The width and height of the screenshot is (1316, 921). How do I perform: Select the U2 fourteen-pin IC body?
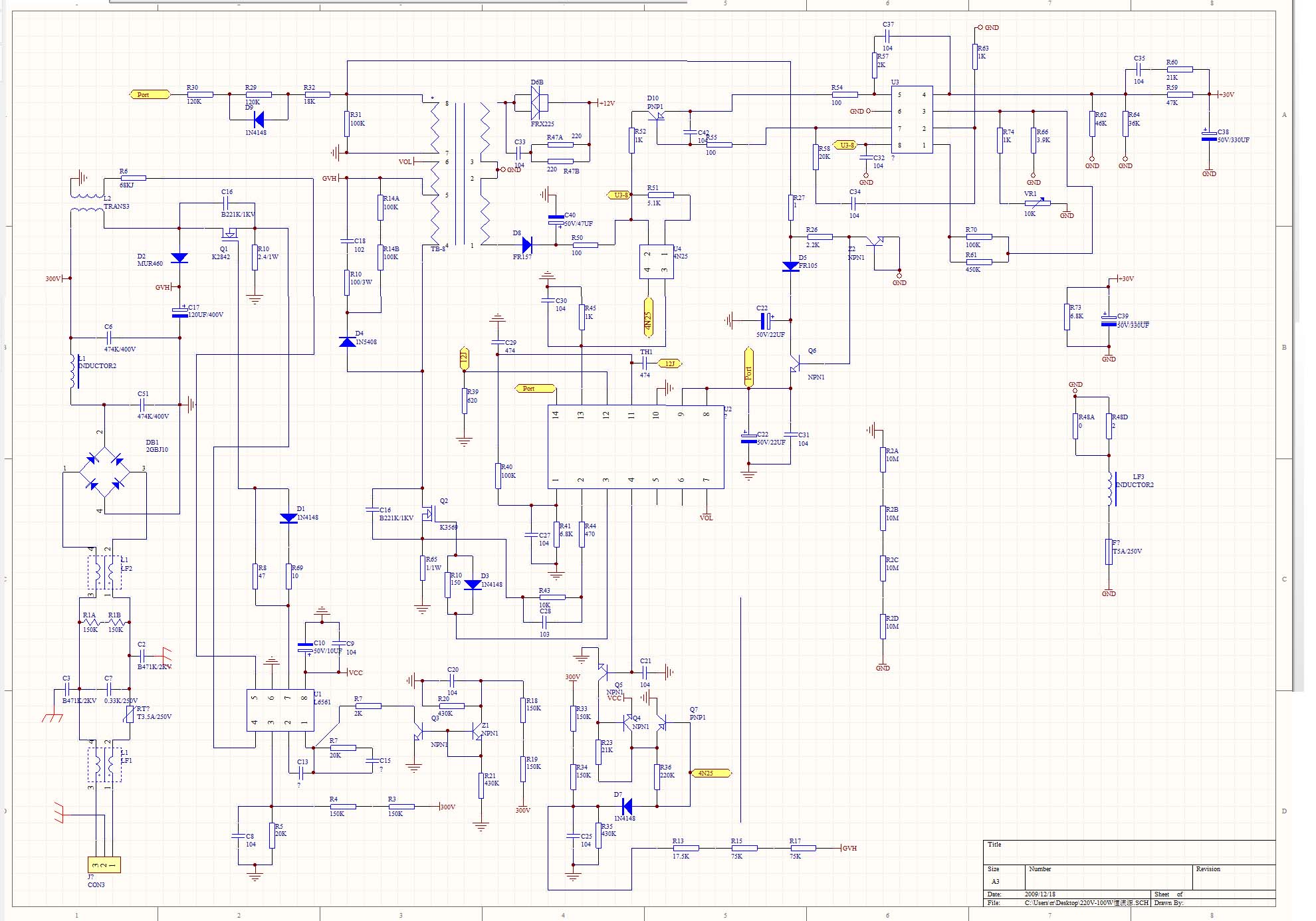click(636, 447)
